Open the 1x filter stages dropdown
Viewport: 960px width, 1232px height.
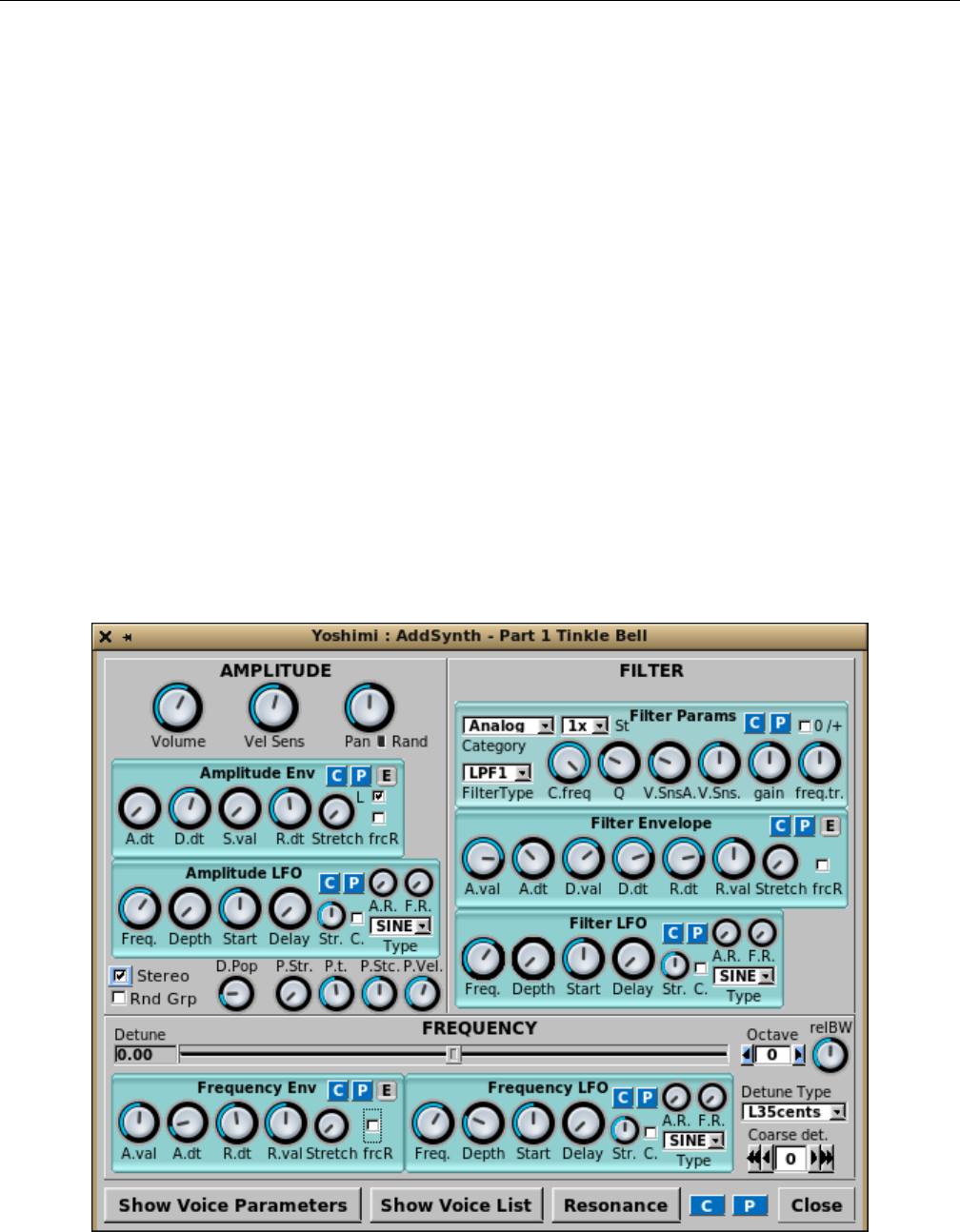click(585, 725)
